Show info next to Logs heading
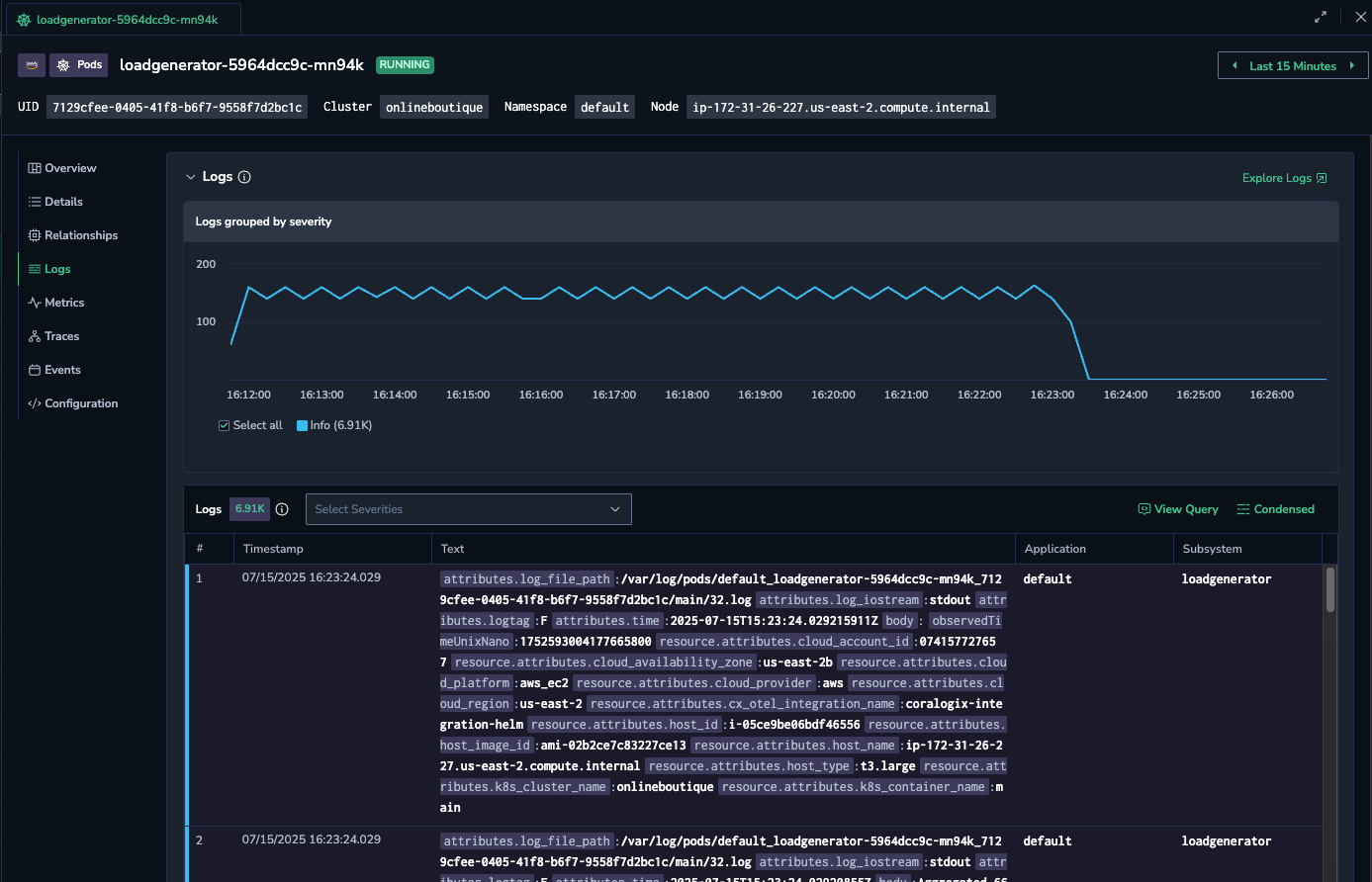Screen dimensions: 1372x882 (244, 177)
